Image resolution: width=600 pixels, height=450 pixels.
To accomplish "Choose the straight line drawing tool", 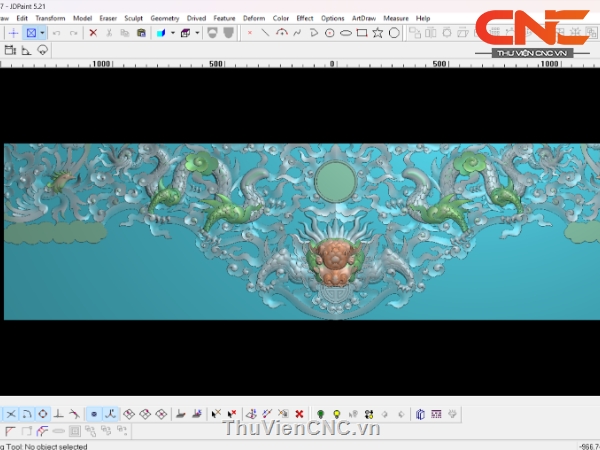I will 265,33.
